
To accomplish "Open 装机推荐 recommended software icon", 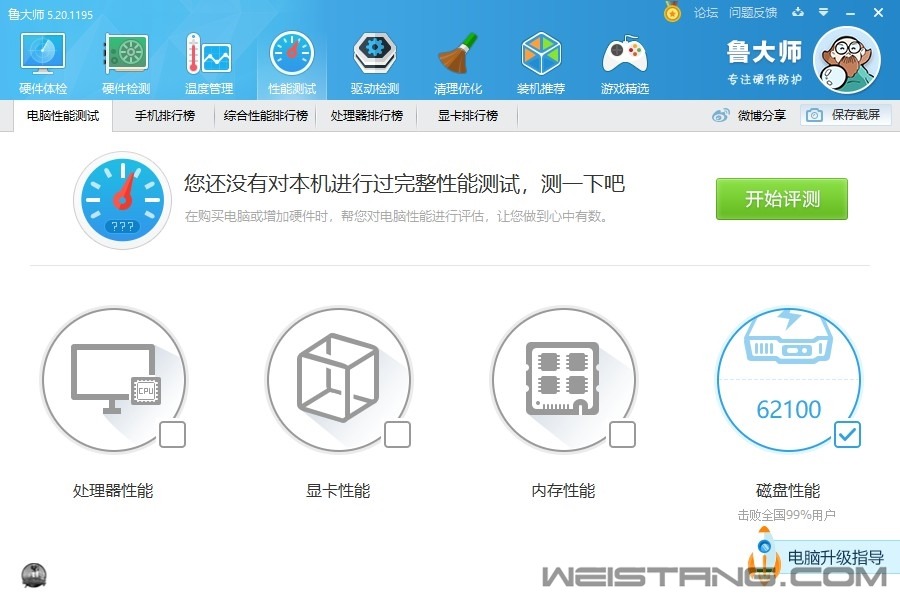I will (541, 62).
